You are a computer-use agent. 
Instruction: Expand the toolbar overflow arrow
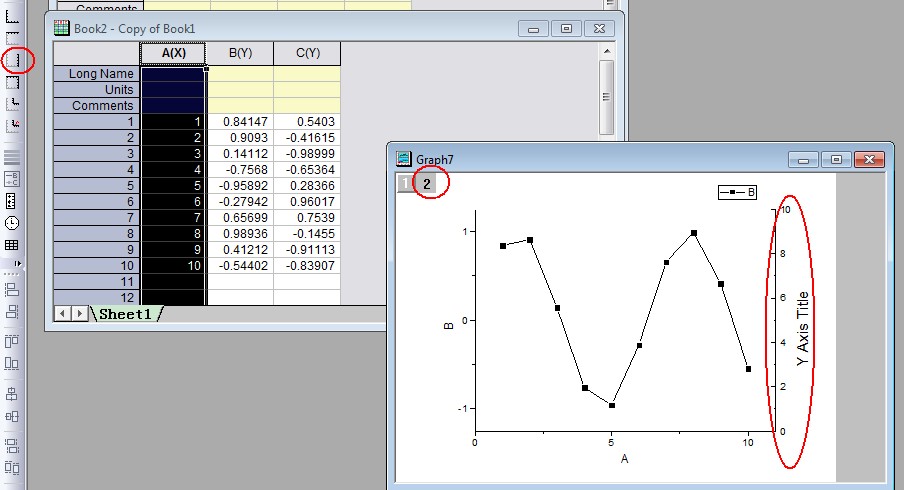pos(17,264)
